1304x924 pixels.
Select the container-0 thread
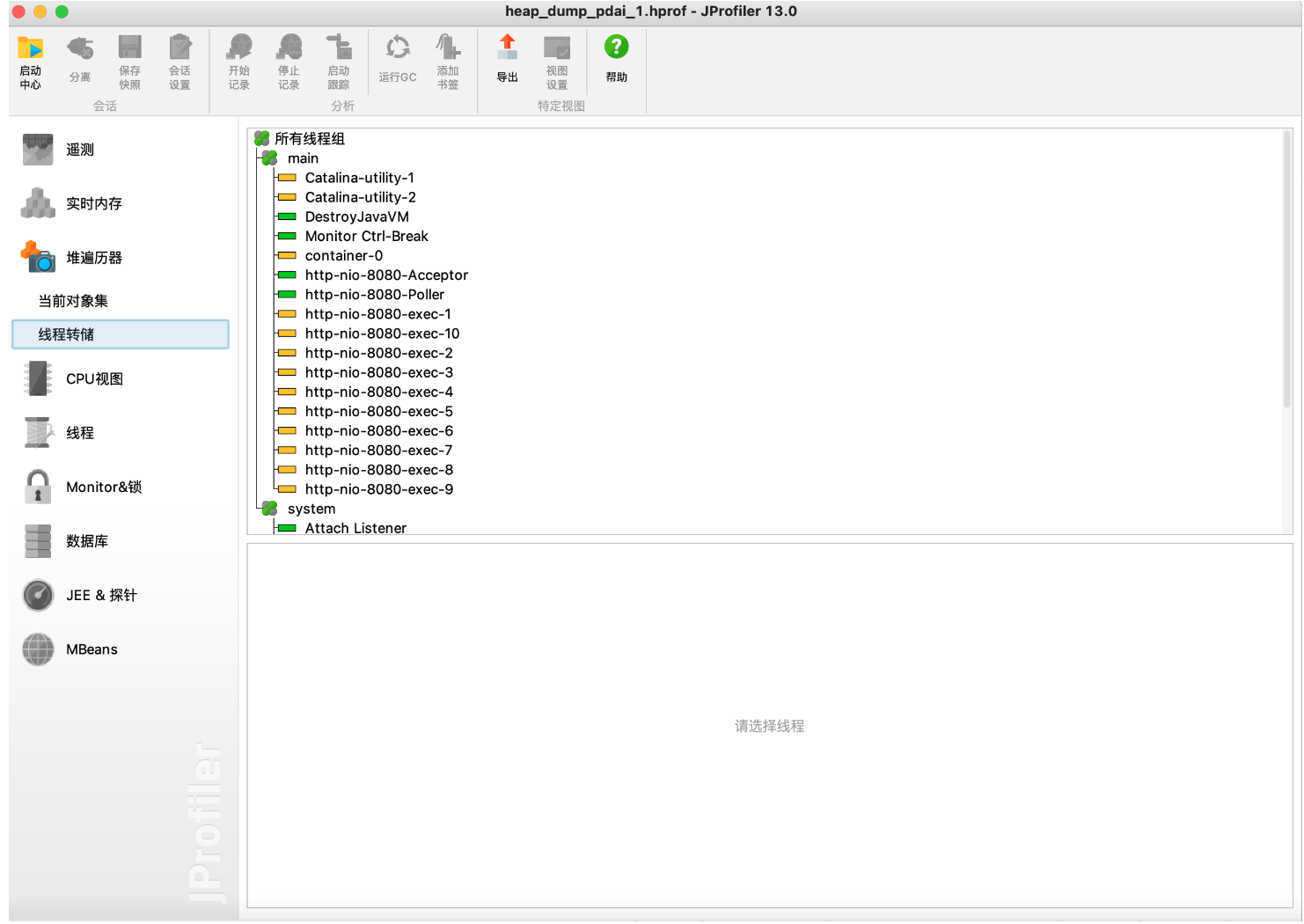click(x=343, y=255)
